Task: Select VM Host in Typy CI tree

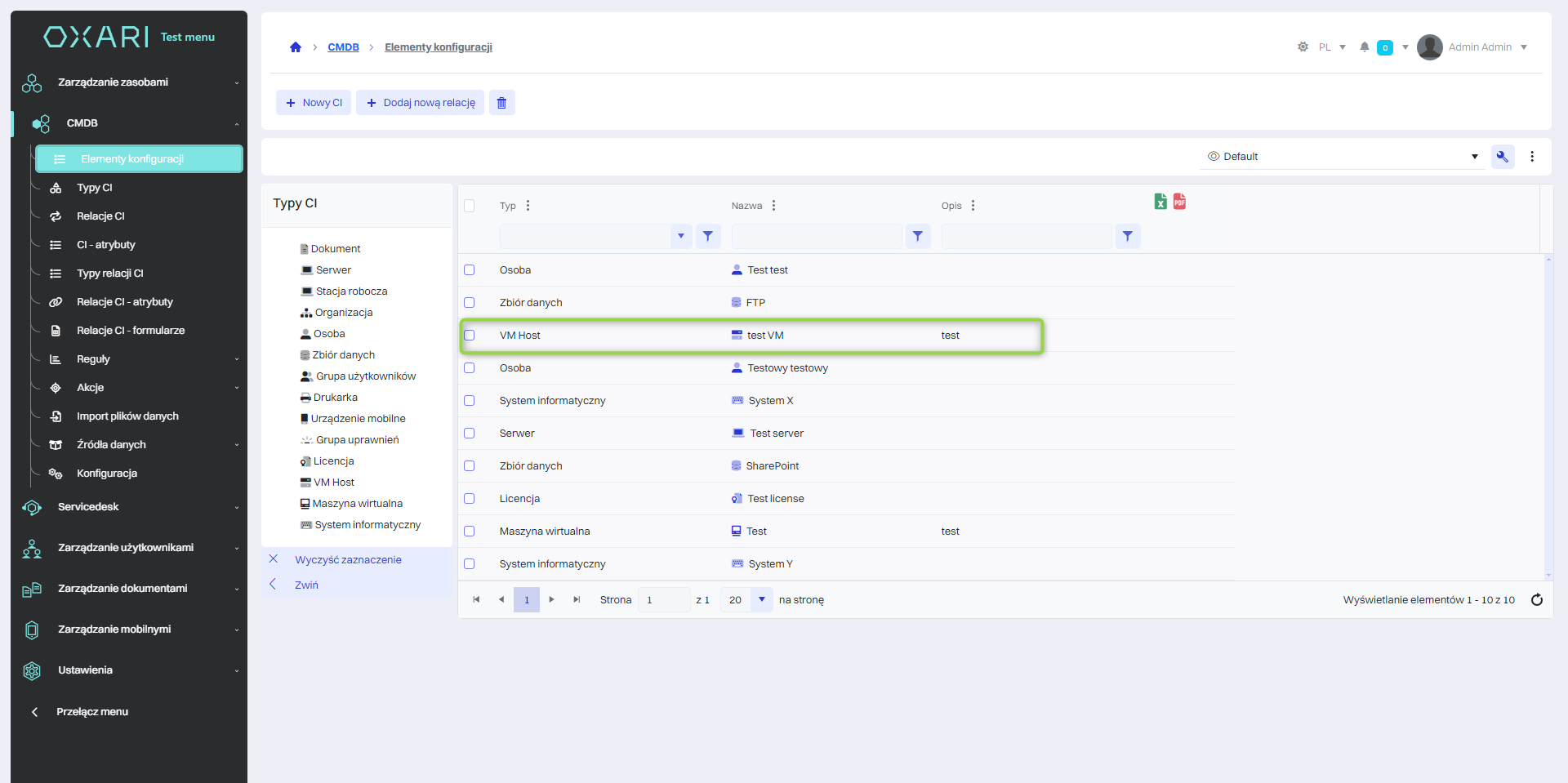Action: coord(333,483)
